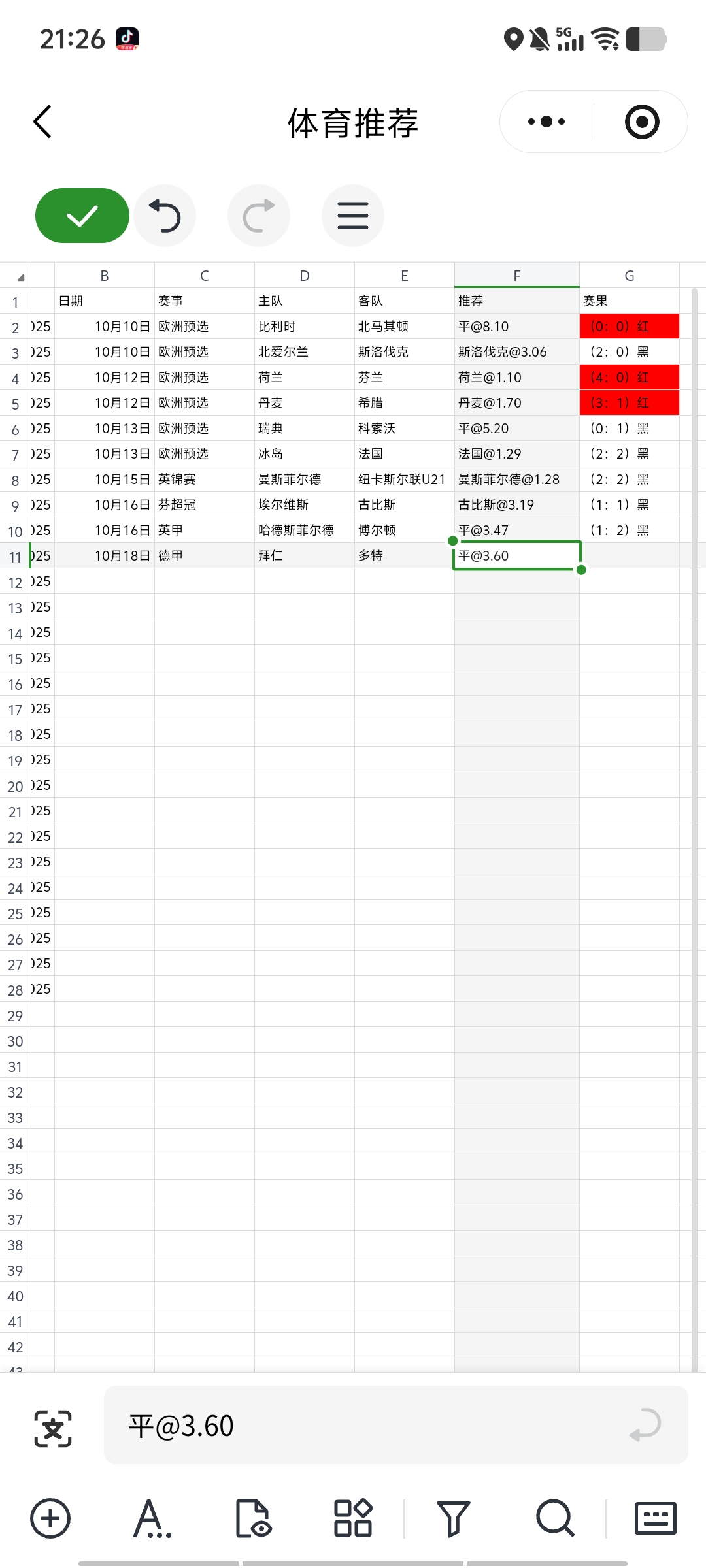Open the file preview icon
The height and width of the screenshot is (1568, 706).
[253, 1518]
